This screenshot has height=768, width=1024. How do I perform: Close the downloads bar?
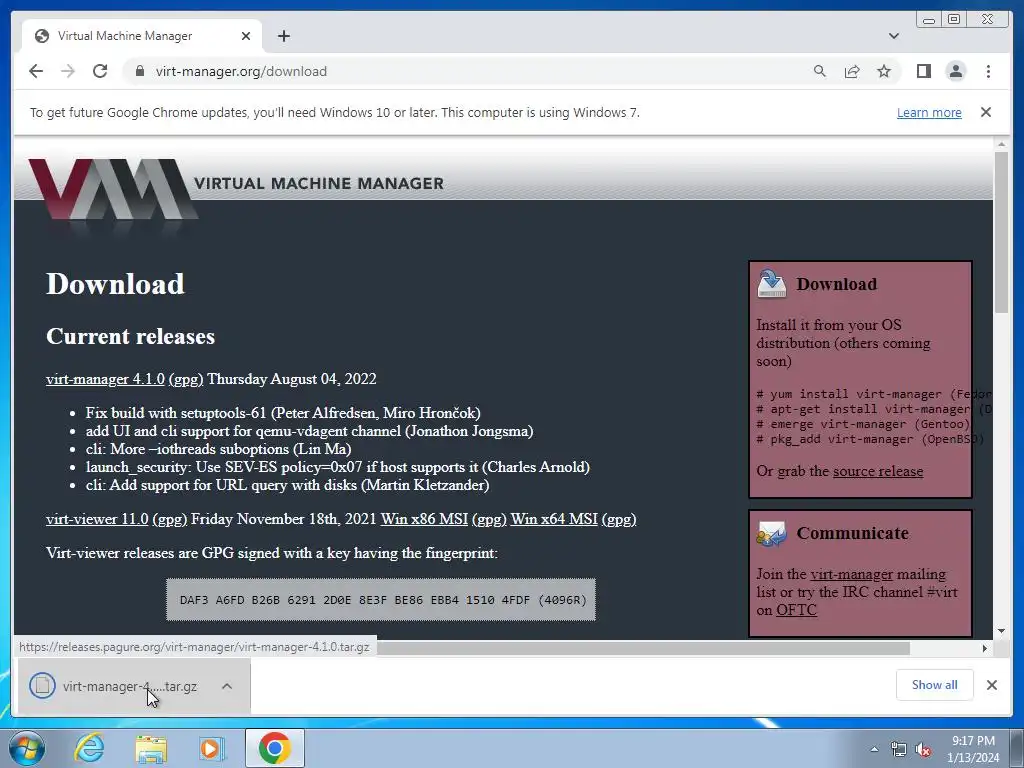coord(991,685)
